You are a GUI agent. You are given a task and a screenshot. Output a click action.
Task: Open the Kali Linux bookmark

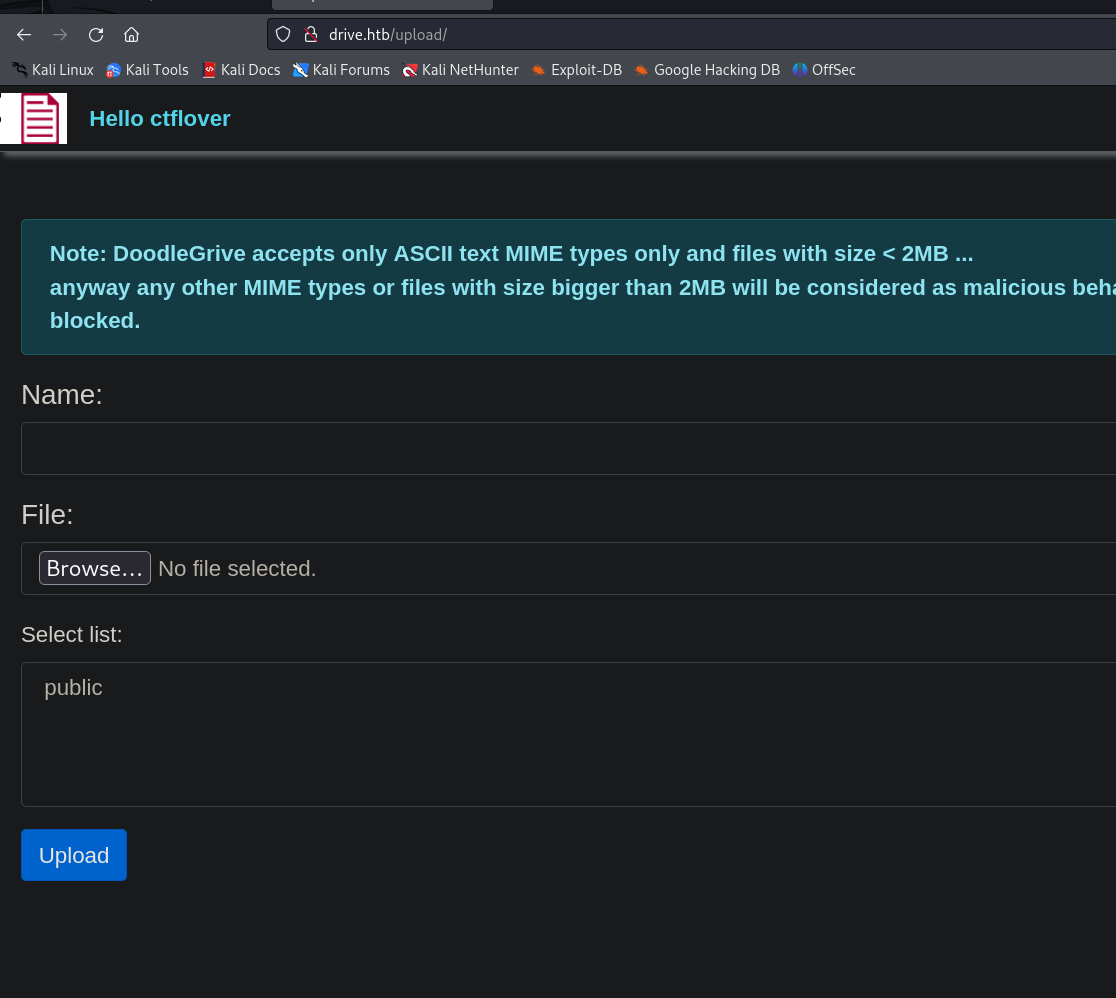coord(53,70)
